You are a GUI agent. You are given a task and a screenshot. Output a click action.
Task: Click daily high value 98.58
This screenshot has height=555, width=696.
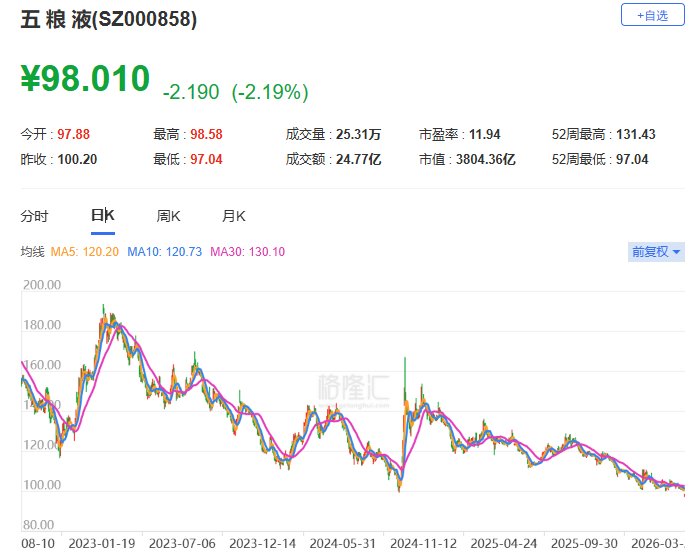206,134
